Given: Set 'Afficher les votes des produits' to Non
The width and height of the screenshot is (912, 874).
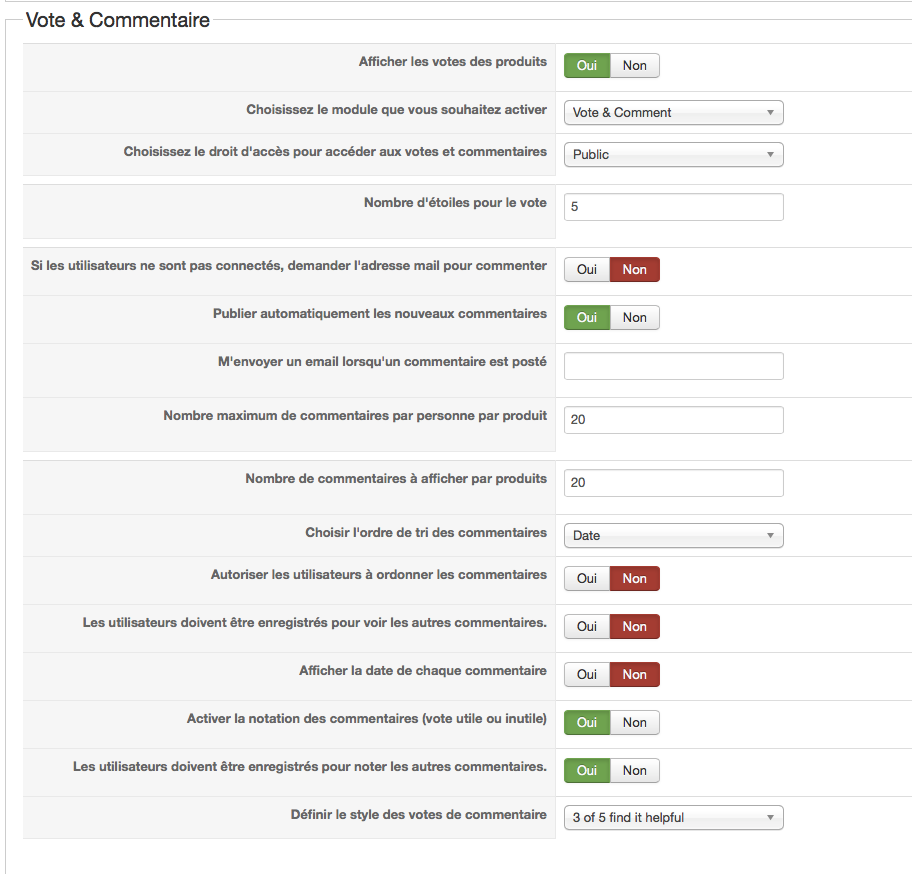Looking at the screenshot, I should (635, 66).
